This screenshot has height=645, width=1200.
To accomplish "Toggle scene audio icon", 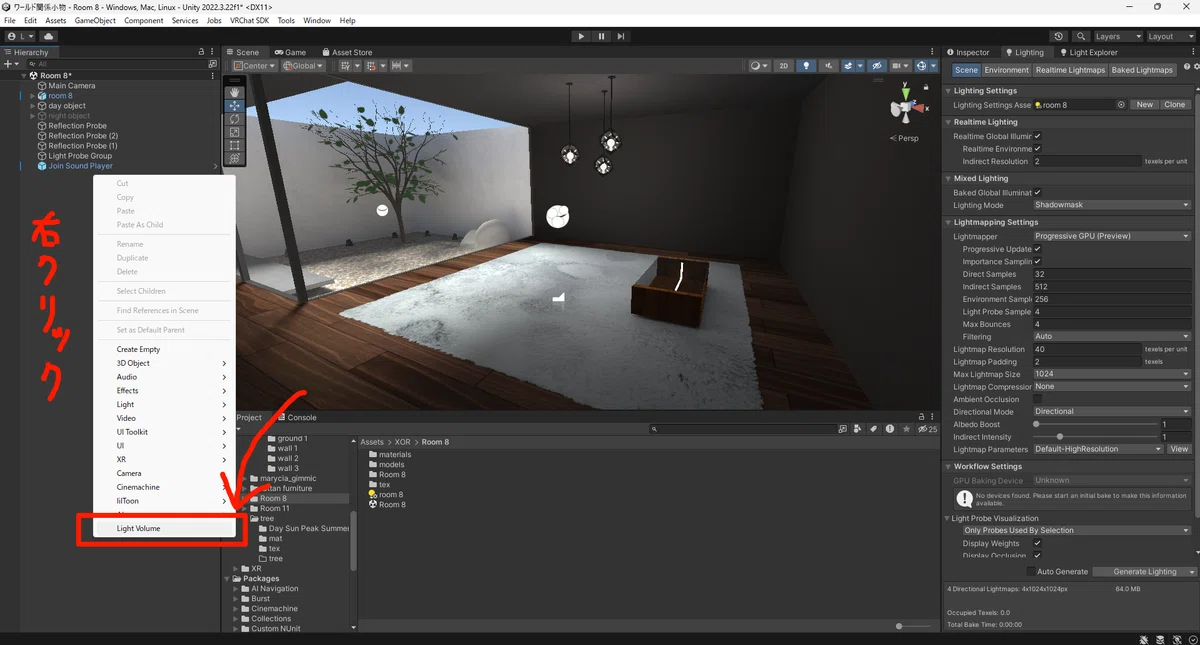I will point(828,66).
